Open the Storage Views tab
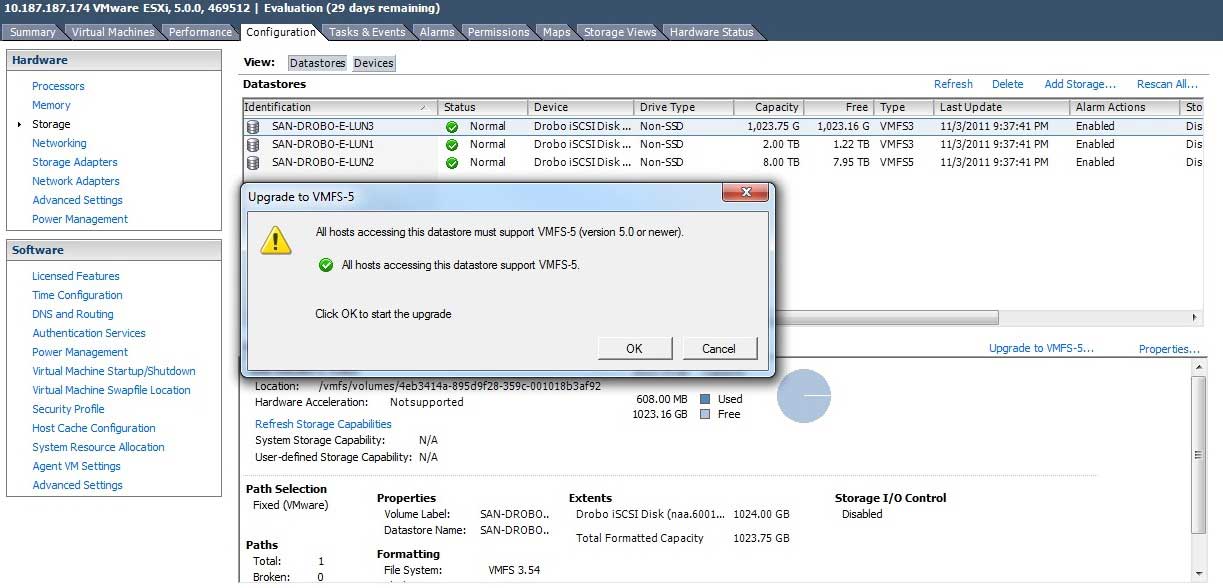The width and height of the screenshot is (1223, 588). point(620,32)
